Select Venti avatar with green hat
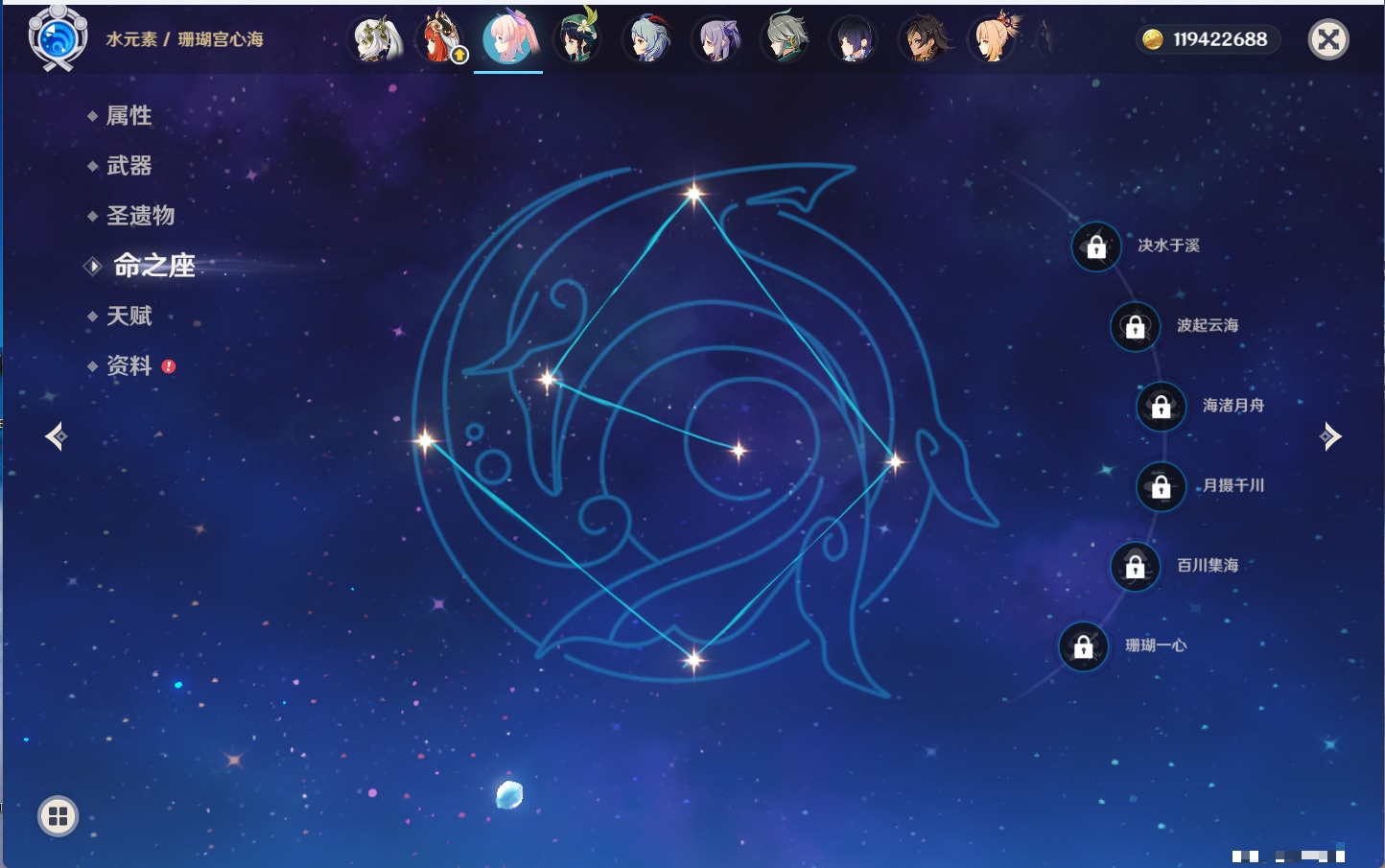The width and height of the screenshot is (1385, 868). pyautogui.click(x=577, y=38)
